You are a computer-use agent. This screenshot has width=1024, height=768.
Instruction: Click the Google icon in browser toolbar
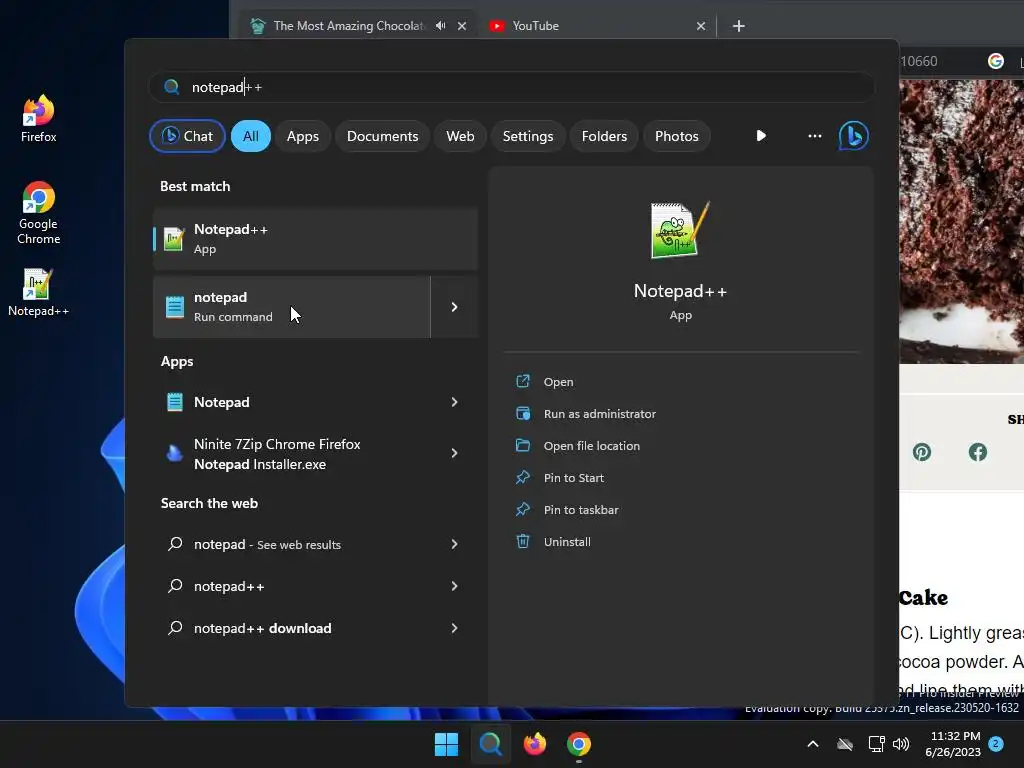(995, 61)
